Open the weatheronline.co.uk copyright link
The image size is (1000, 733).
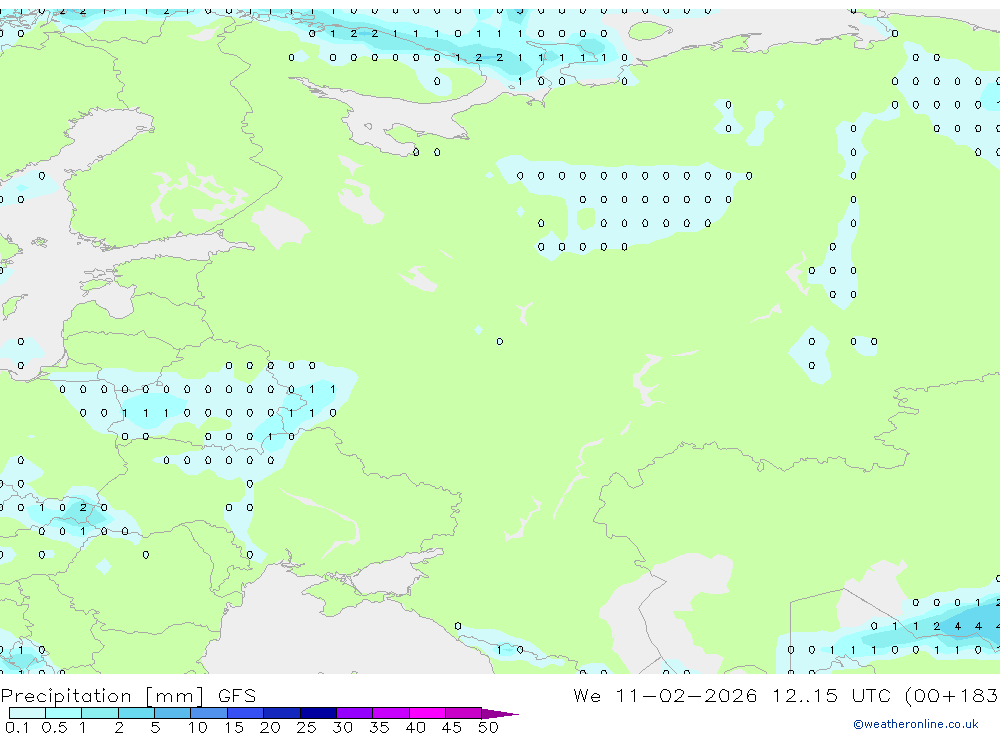click(x=916, y=724)
